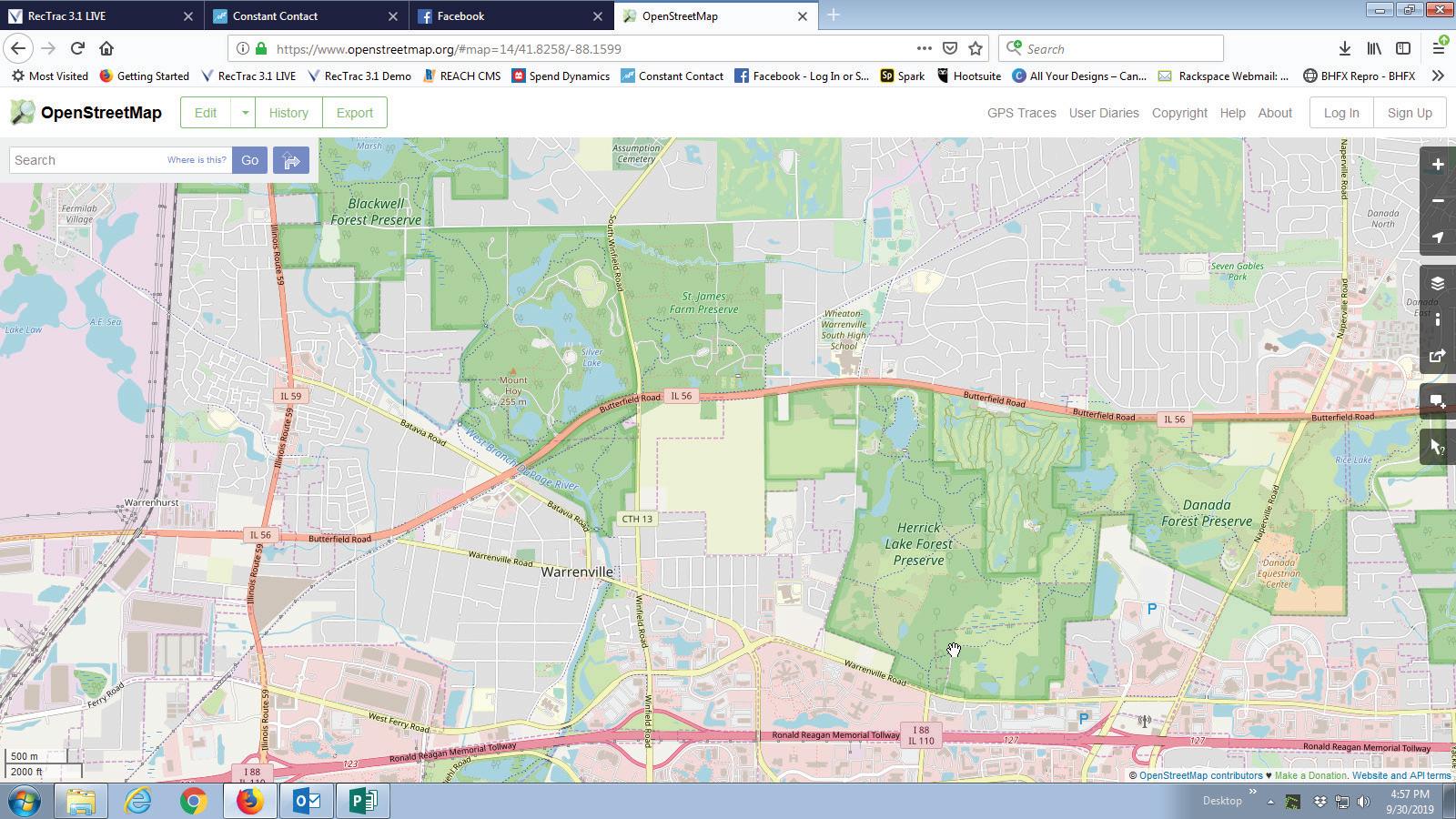Open the Share map panel
Screen dimensions: 1456x819
click(x=1438, y=356)
